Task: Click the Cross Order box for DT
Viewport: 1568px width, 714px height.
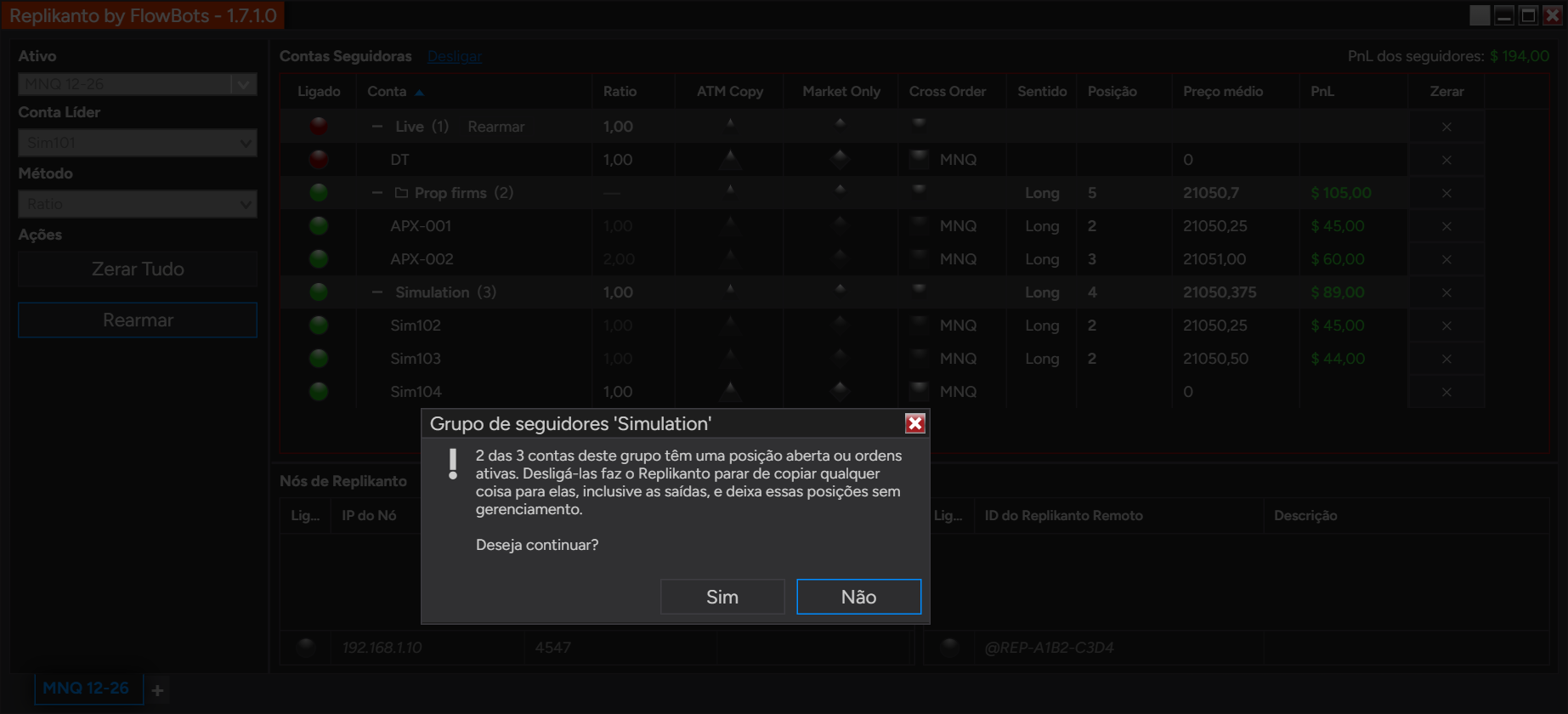Action: 919,159
